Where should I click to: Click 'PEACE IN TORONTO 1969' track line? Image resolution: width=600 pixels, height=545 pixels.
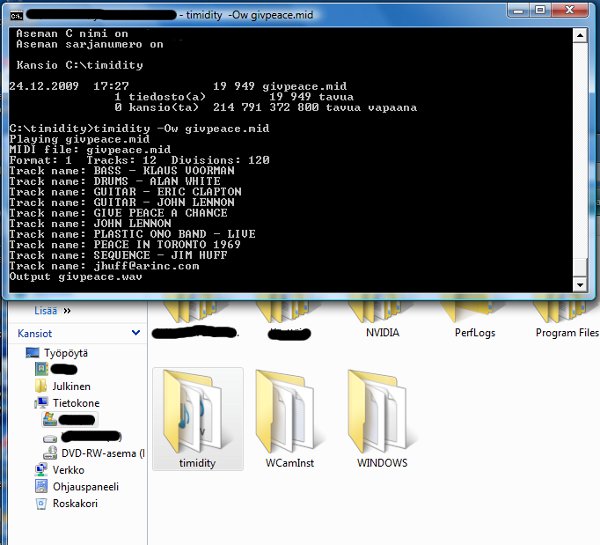(x=125, y=245)
